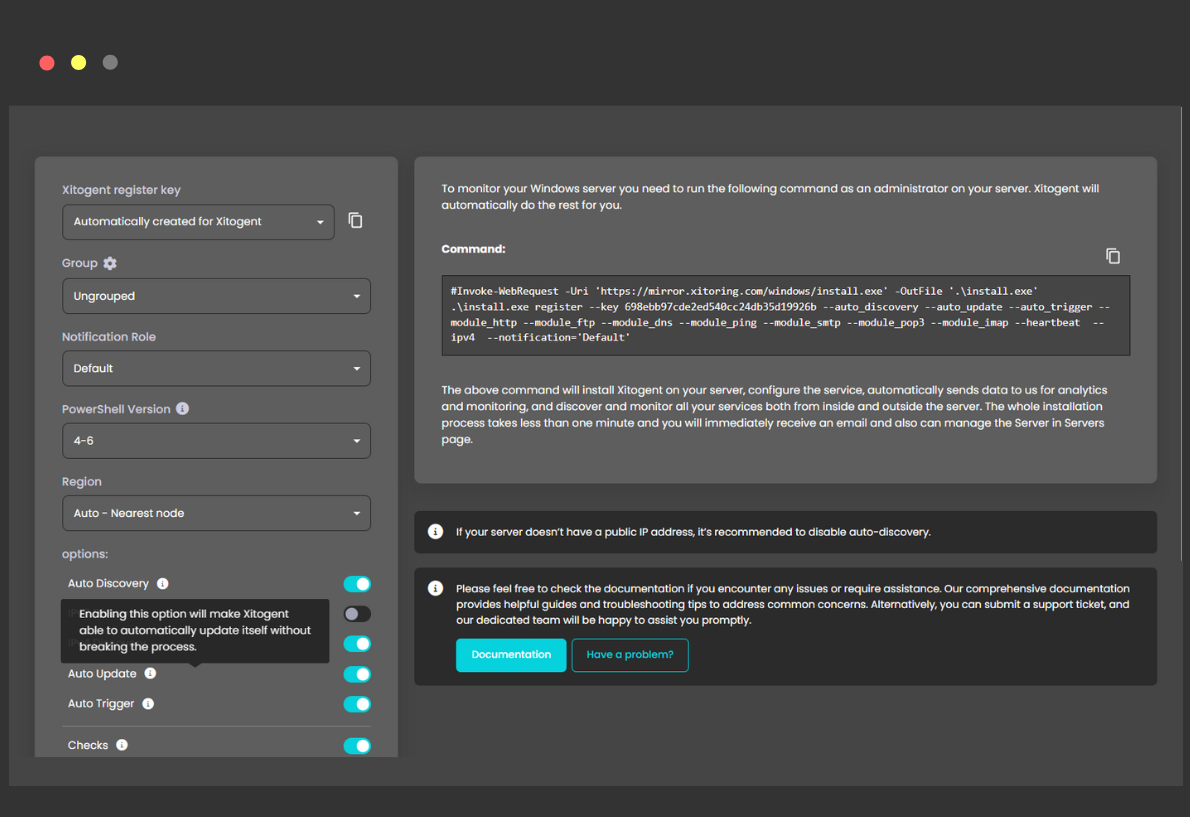Click Auto Trigger info icon
Screen dimensions: 1190x817
[x=148, y=703]
